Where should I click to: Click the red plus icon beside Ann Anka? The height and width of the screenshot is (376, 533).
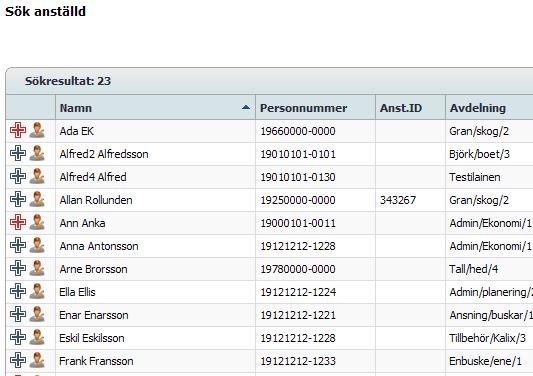click(x=18, y=223)
